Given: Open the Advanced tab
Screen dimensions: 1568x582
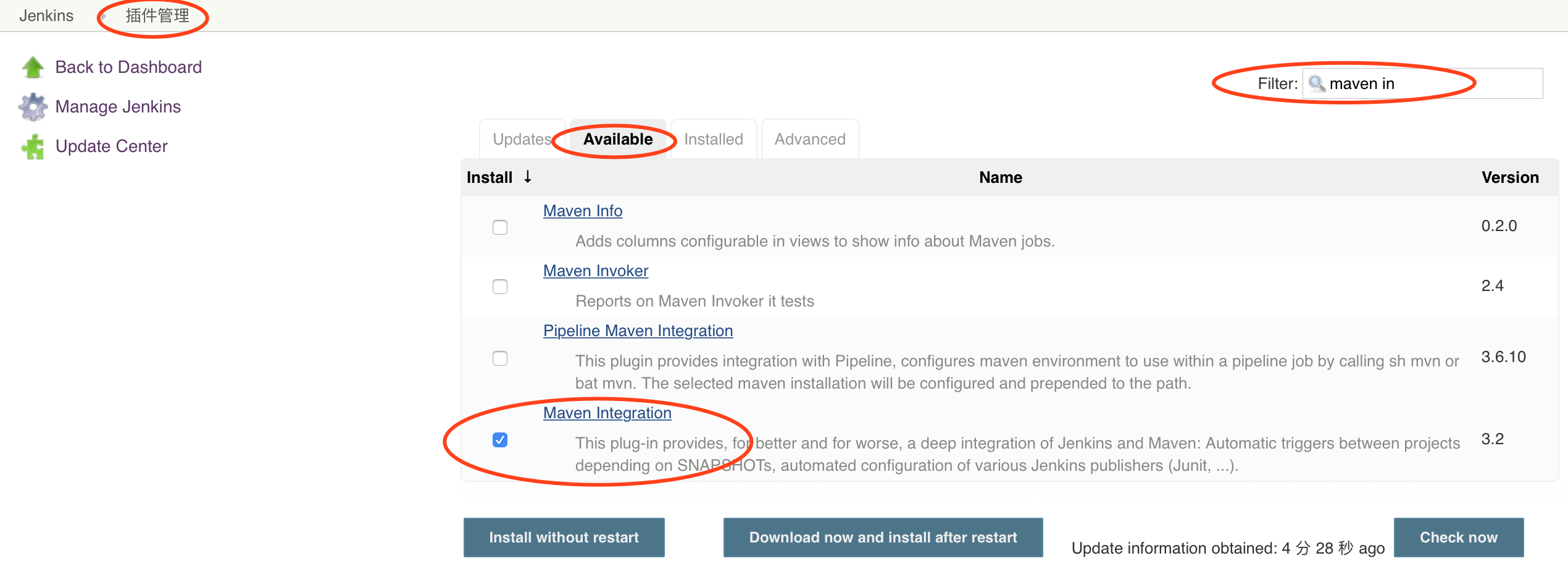Looking at the screenshot, I should pos(810,139).
